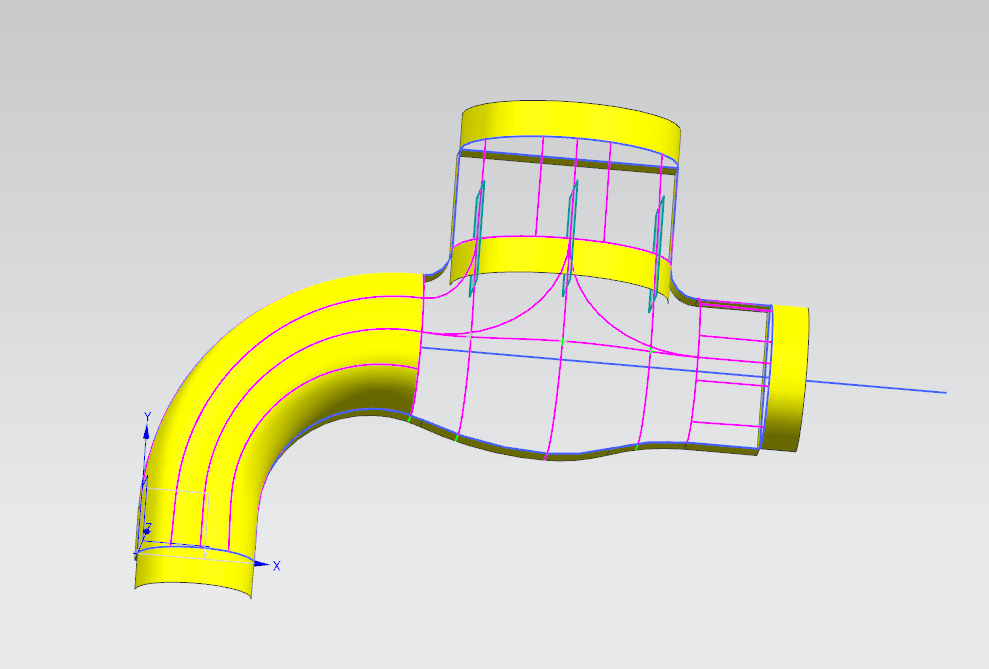989x669 pixels.
Task: Select the green point at tee junction center
Action: click(563, 341)
